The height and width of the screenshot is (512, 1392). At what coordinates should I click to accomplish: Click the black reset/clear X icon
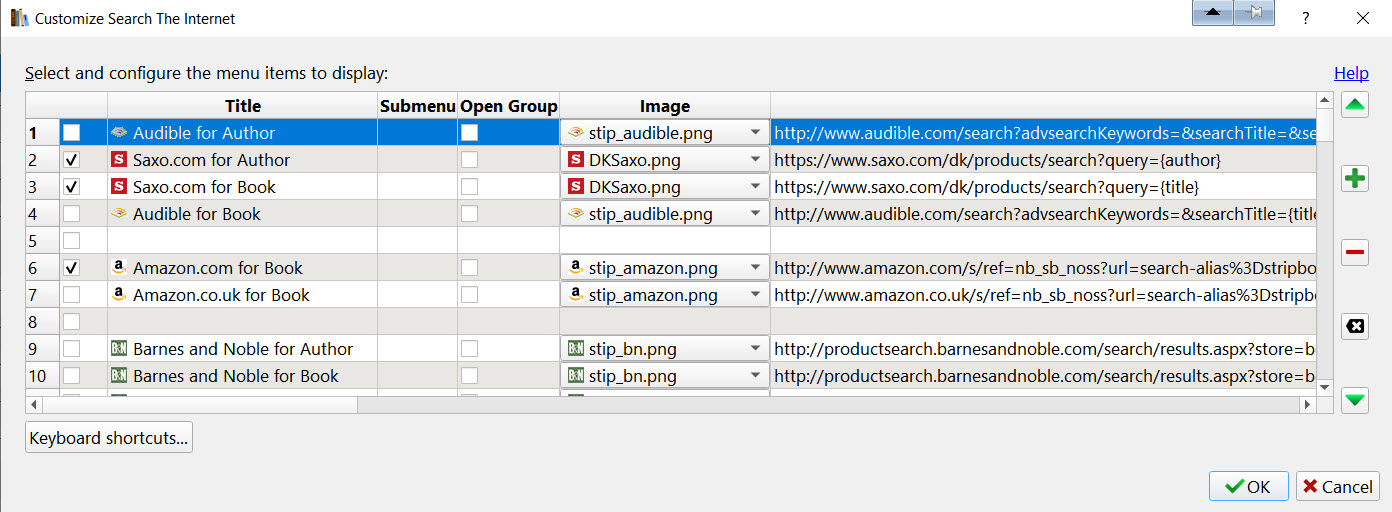tap(1355, 326)
